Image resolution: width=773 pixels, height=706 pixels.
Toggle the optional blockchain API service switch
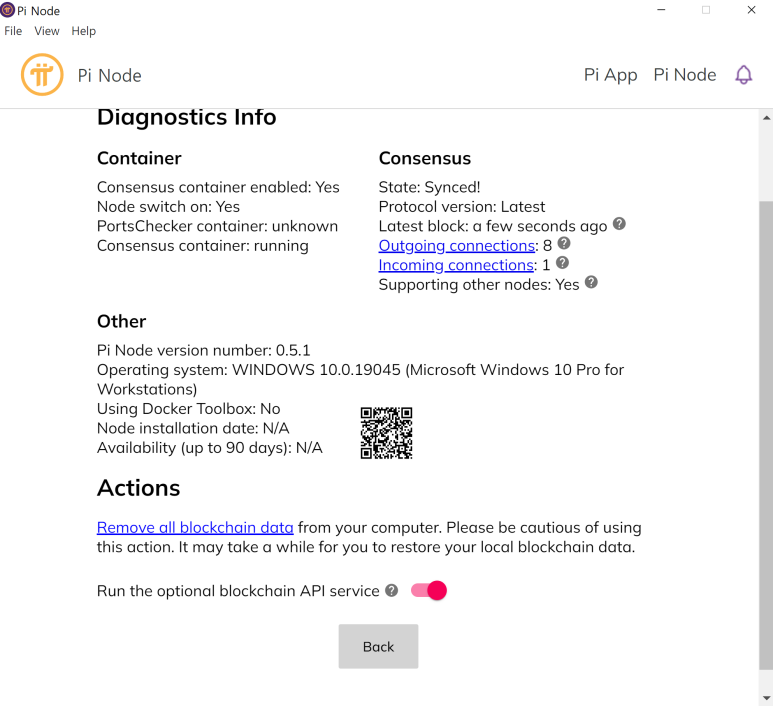tap(429, 590)
